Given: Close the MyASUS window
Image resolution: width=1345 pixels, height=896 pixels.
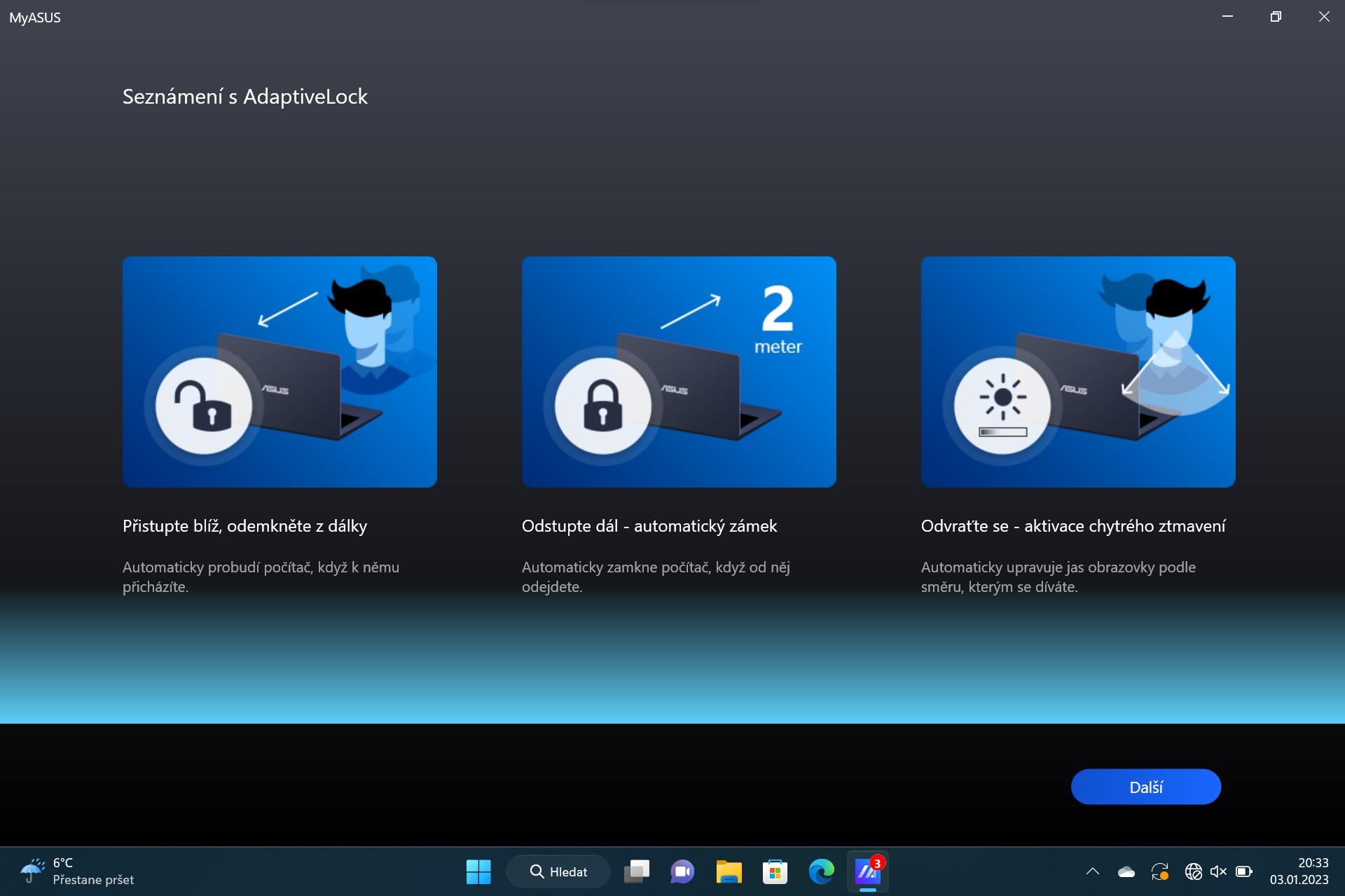Looking at the screenshot, I should (x=1323, y=17).
